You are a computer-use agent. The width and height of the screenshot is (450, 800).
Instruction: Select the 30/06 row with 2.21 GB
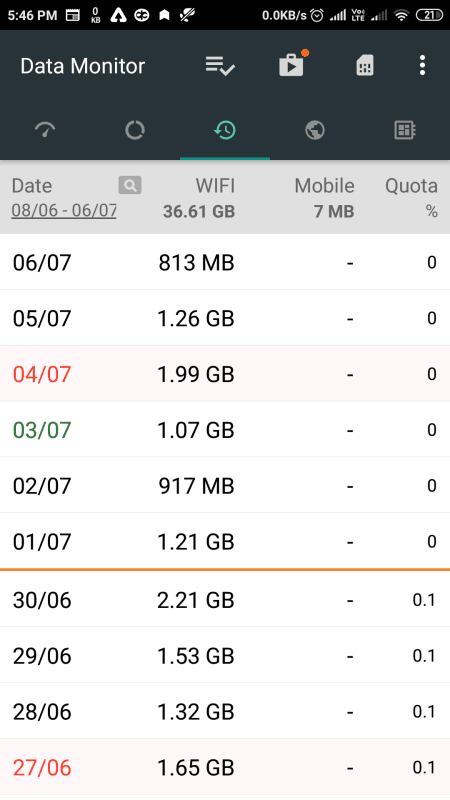[225, 599]
